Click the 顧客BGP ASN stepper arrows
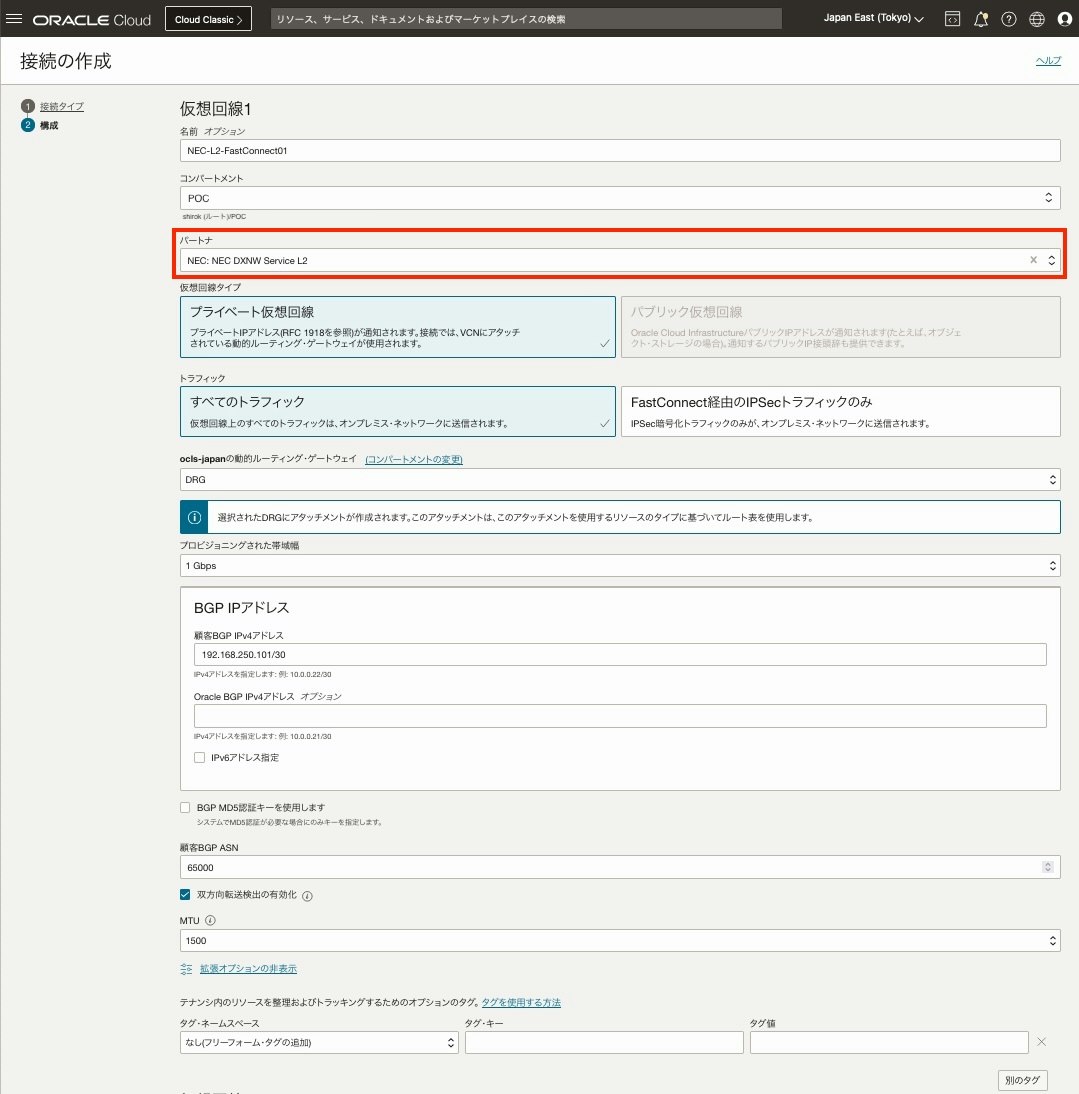 [1048, 867]
